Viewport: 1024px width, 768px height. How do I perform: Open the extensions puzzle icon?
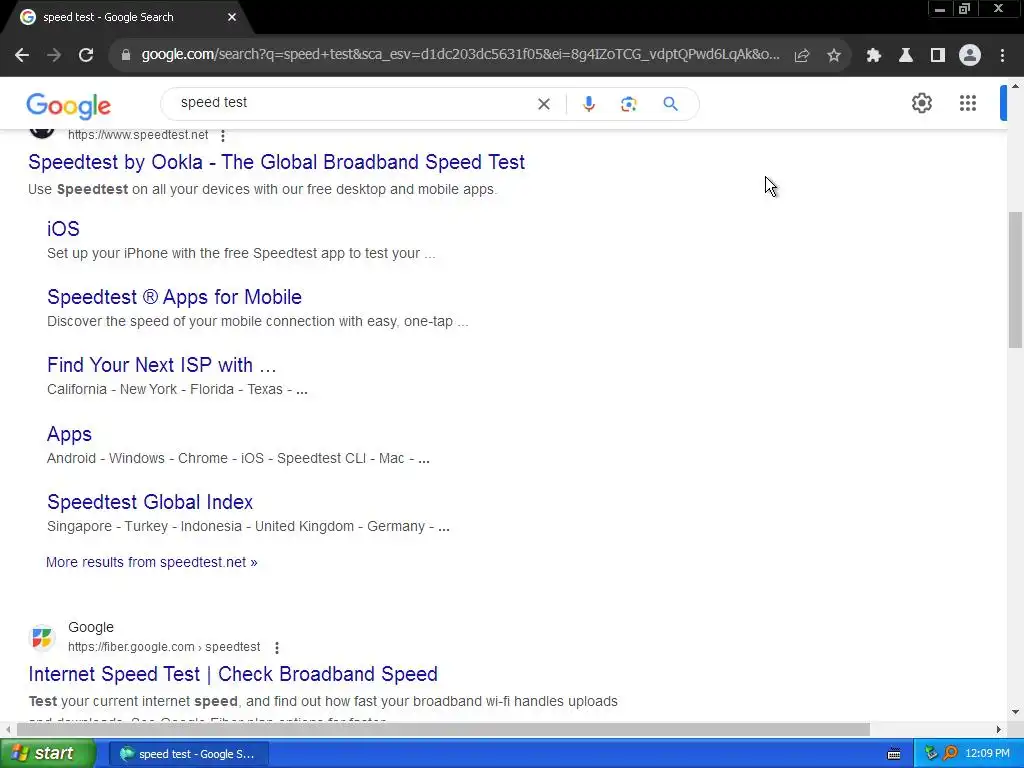point(873,55)
